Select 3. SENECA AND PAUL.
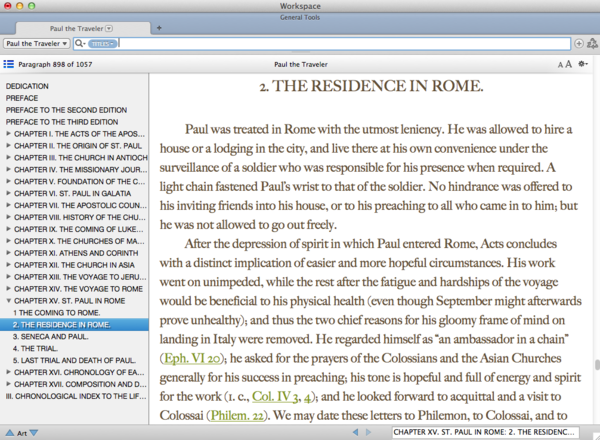 [x=51, y=337]
